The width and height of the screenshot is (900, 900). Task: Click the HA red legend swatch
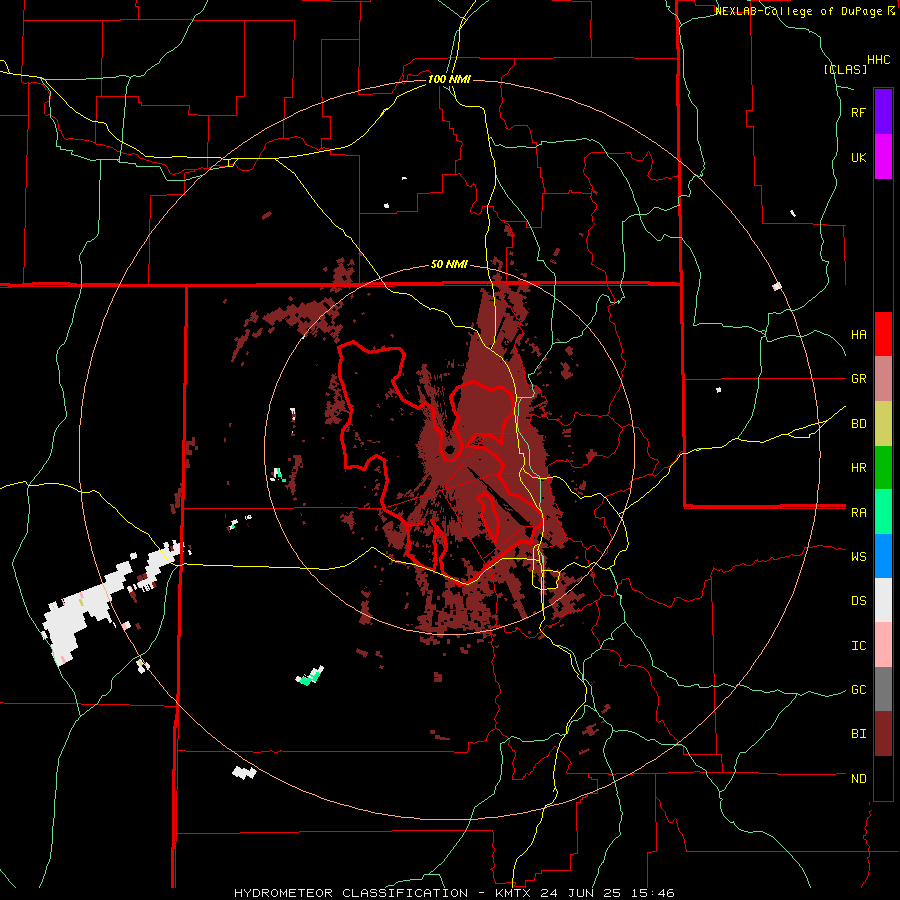tap(883, 334)
